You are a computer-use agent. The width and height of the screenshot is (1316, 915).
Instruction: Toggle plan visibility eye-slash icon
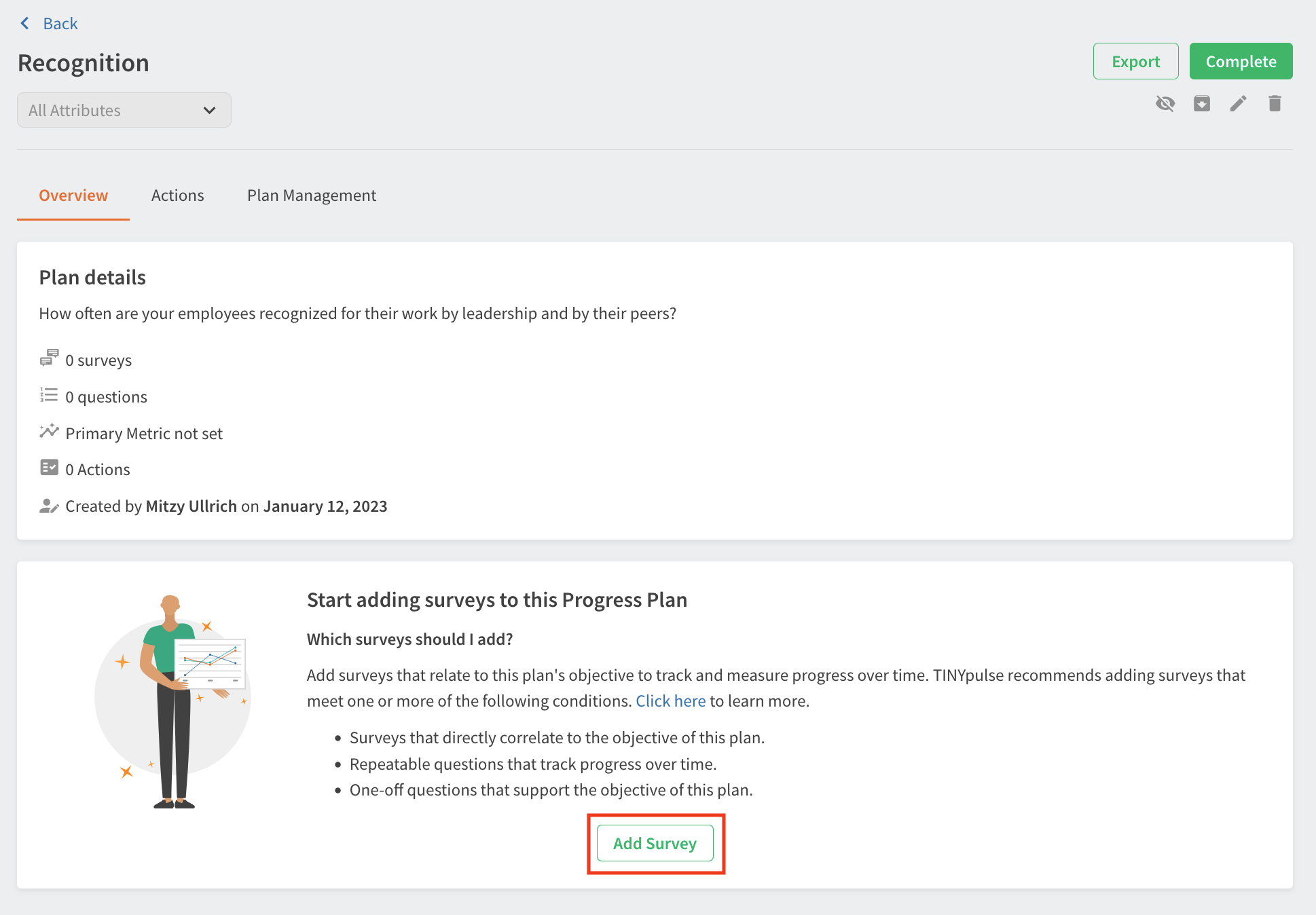pos(1165,104)
